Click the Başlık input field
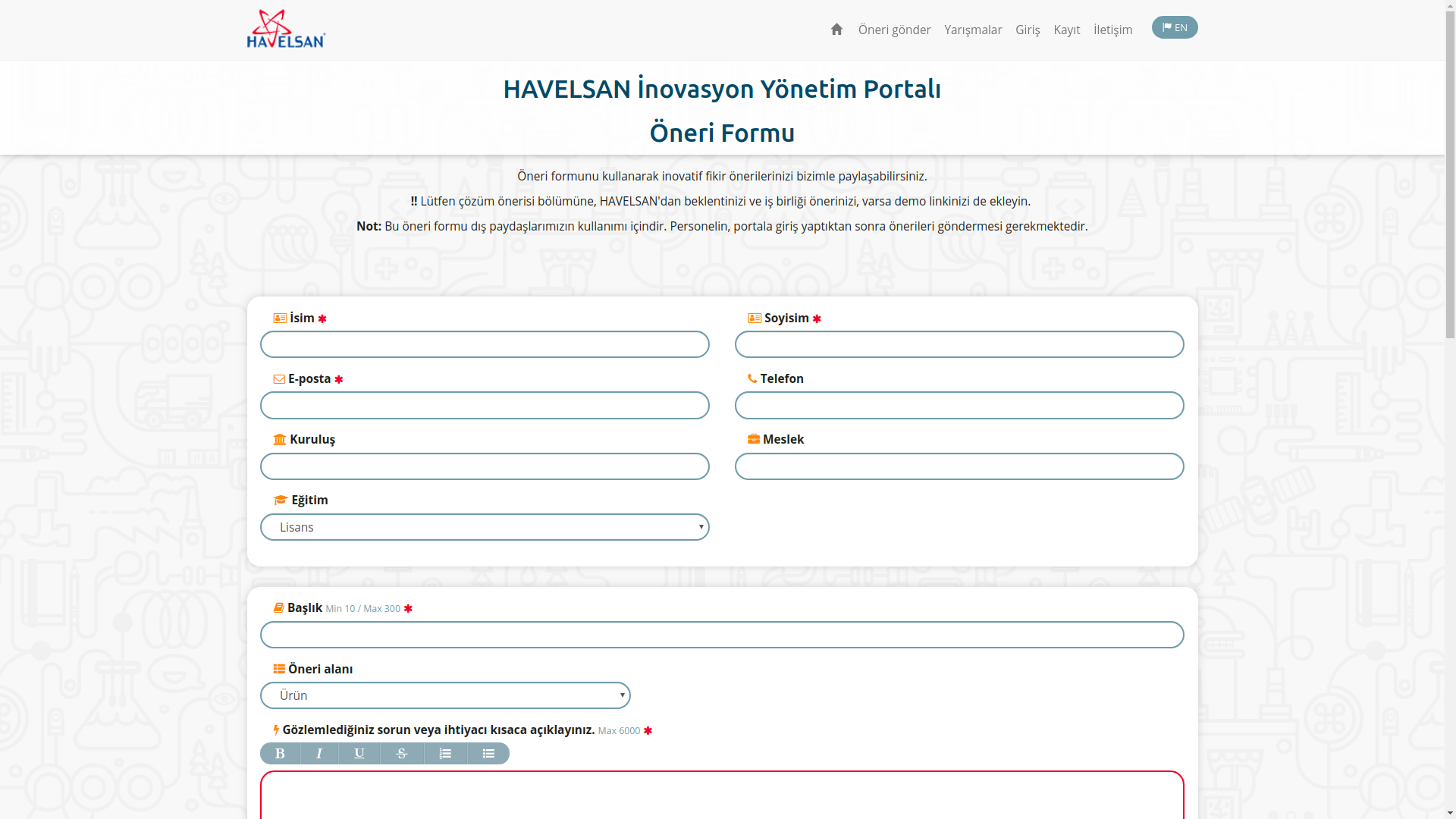1456x819 pixels. 722,635
